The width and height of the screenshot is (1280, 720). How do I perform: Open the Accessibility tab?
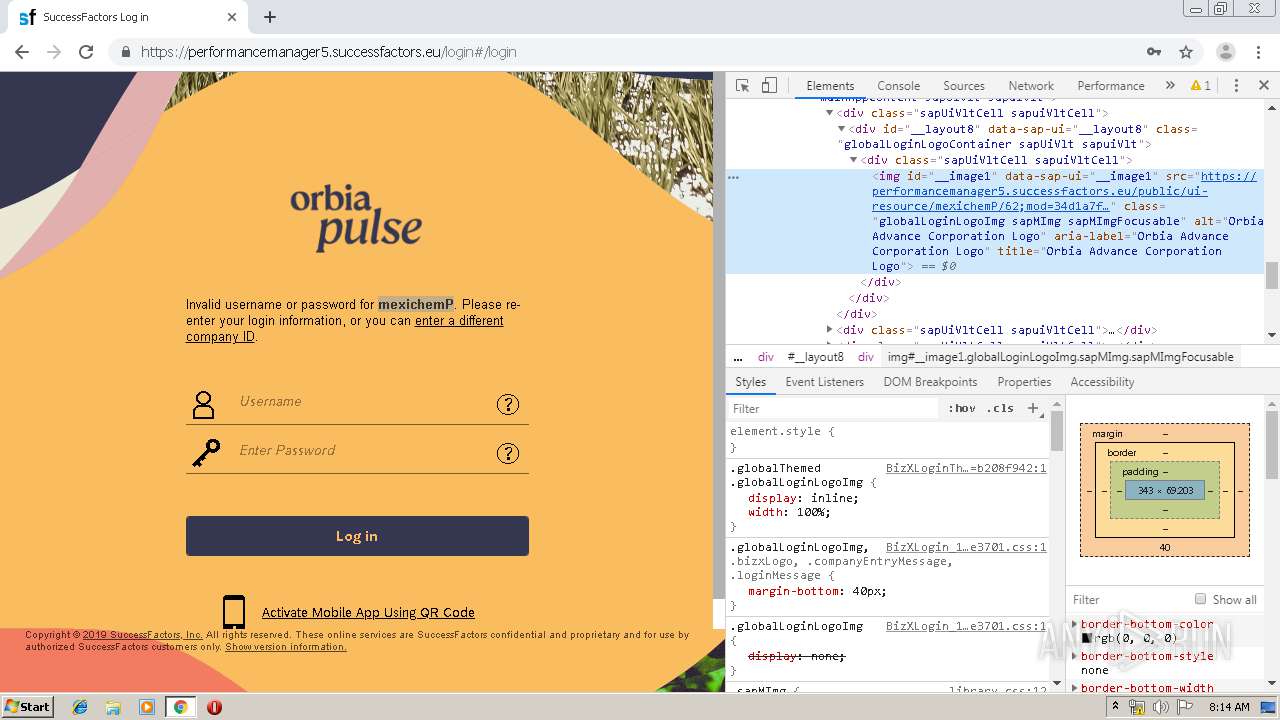tap(1102, 382)
